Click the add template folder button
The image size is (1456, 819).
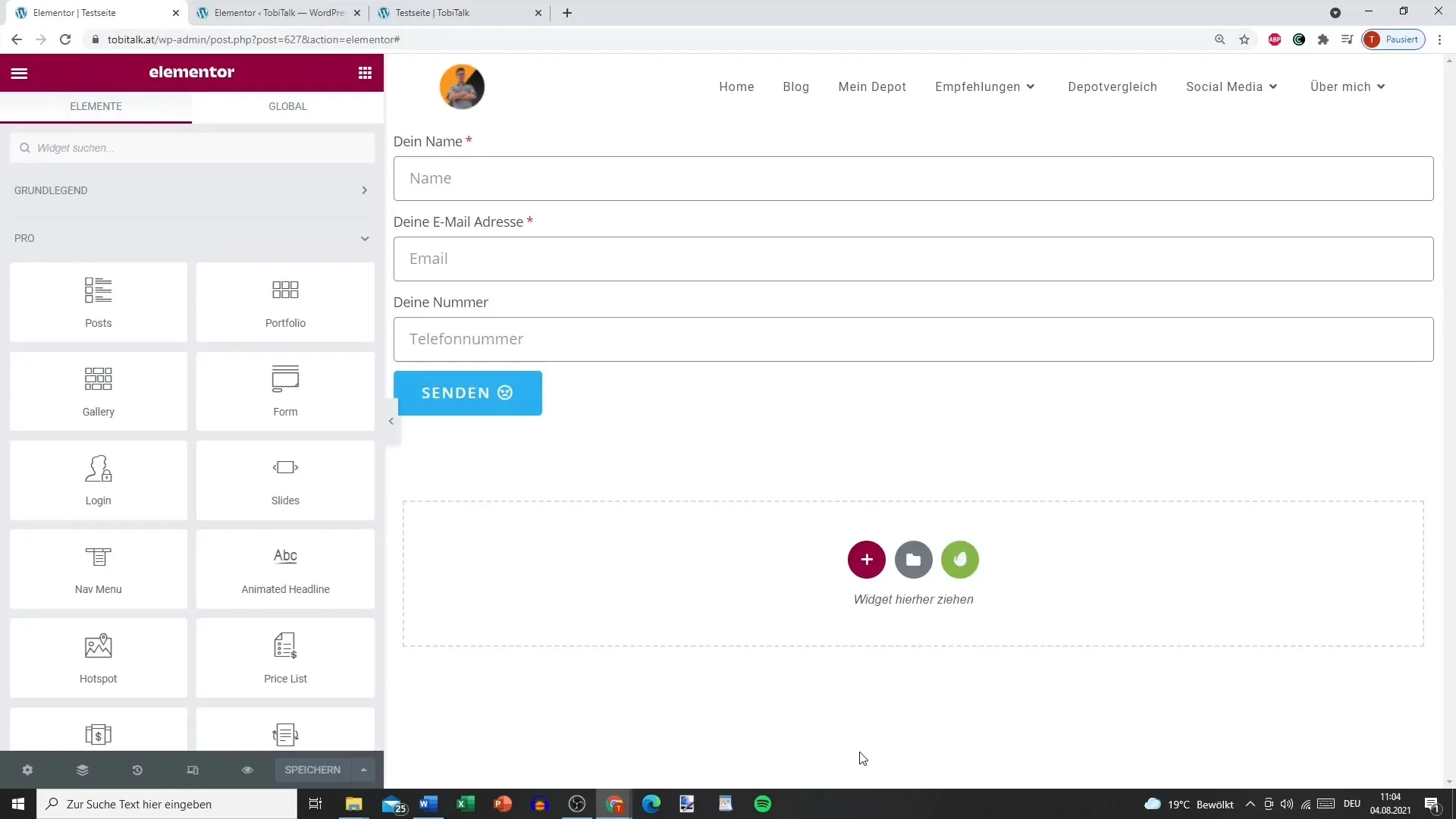point(914,560)
